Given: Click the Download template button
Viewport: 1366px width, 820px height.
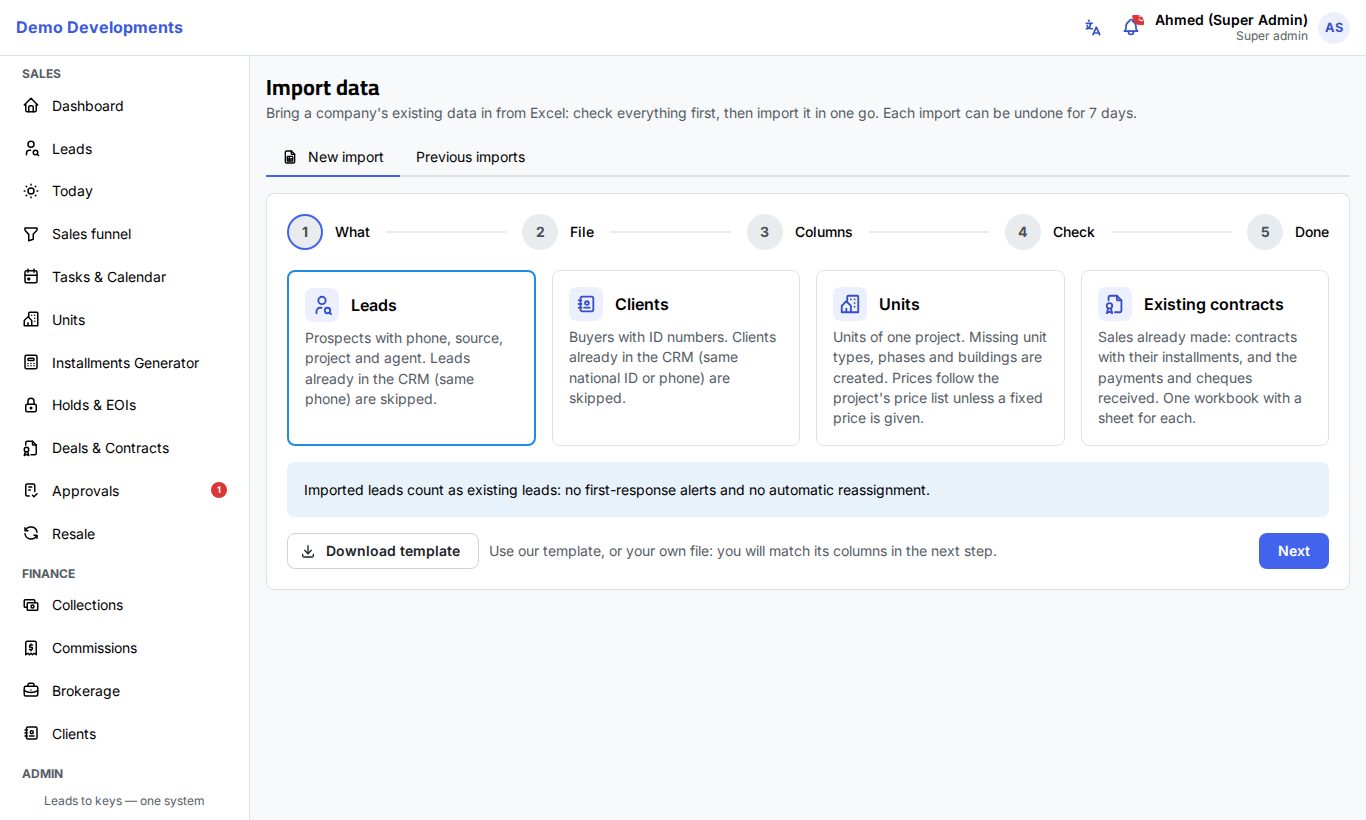Looking at the screenshot, I should (383, 551).
